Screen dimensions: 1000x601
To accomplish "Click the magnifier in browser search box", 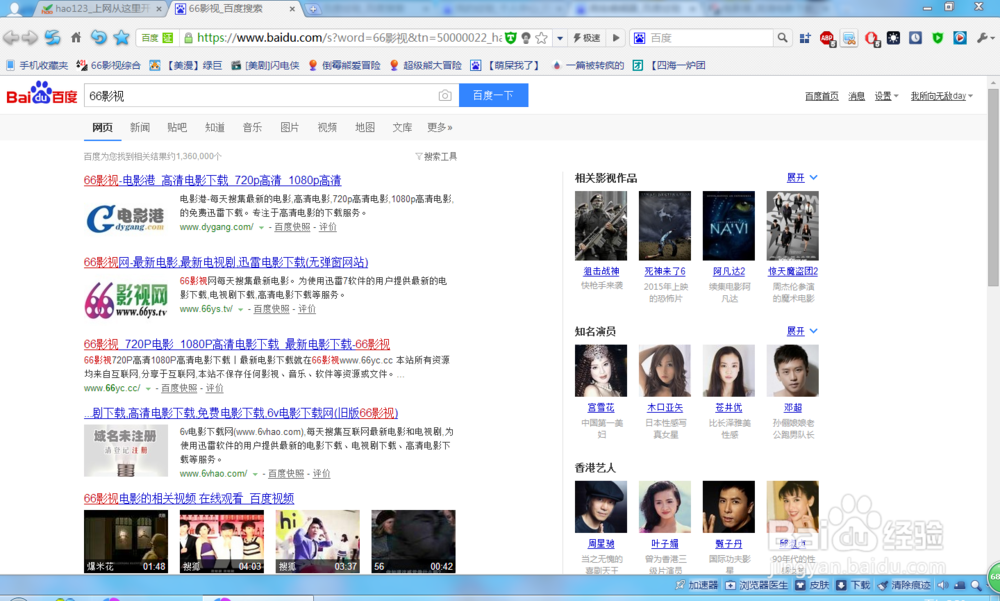I will [783, 38].
